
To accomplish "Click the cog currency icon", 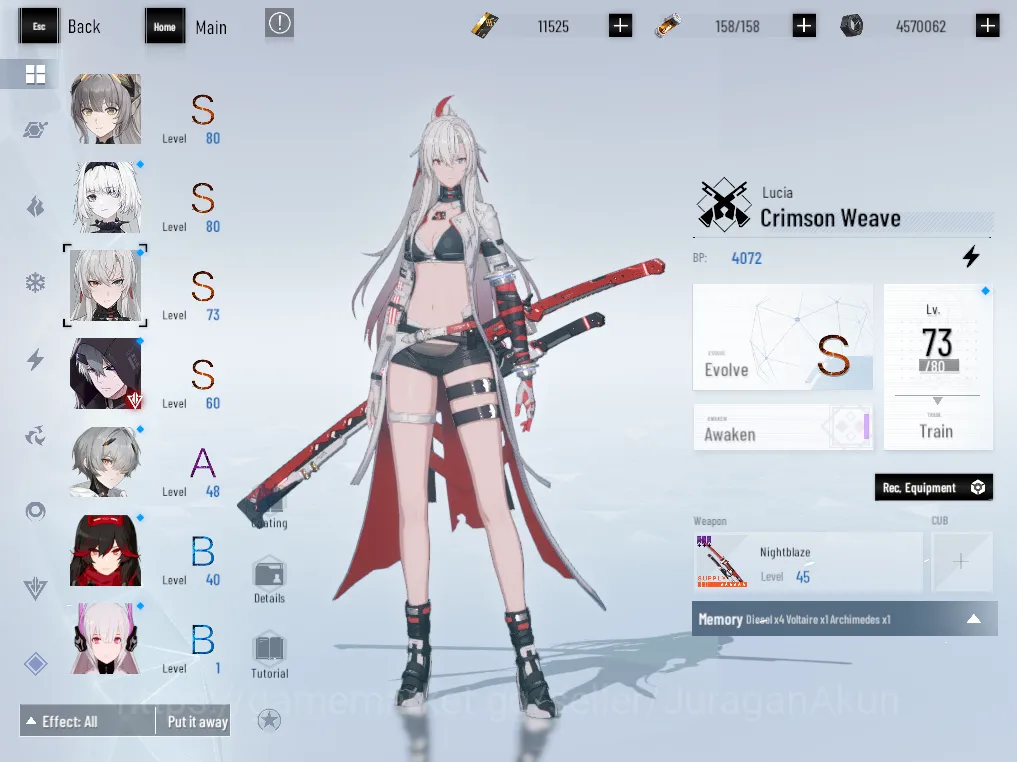I will click(x=852, y=26).
